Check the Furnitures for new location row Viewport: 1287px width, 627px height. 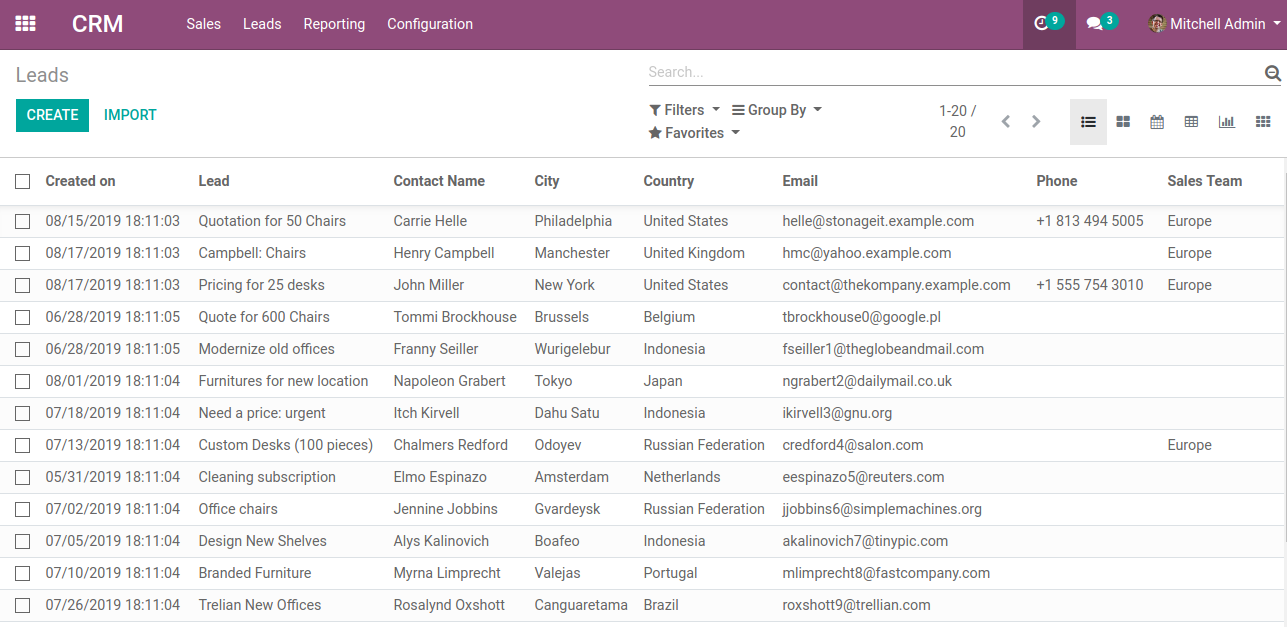coord(22,381)
